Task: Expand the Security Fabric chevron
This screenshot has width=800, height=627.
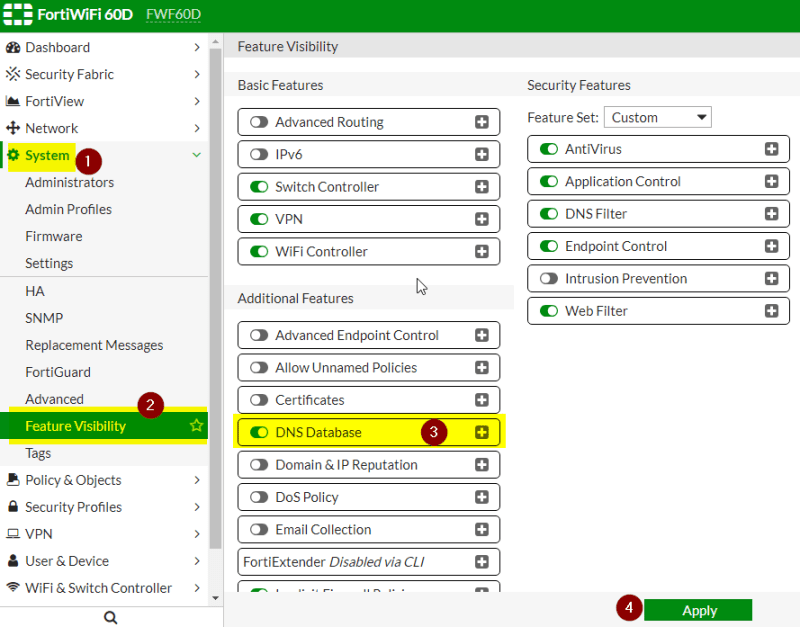Action: point(197,74)
